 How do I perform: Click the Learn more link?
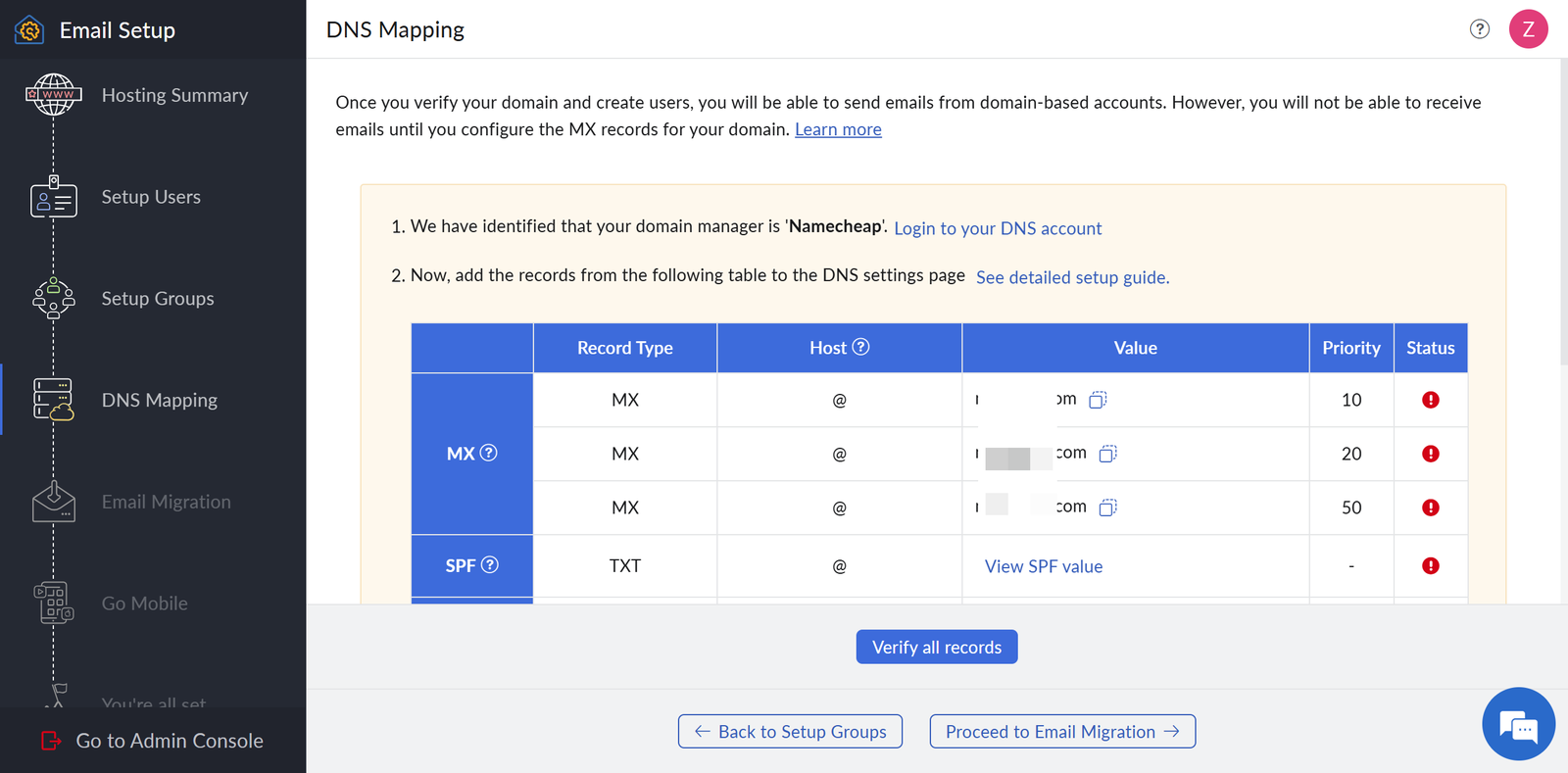[x=838, y=129]
